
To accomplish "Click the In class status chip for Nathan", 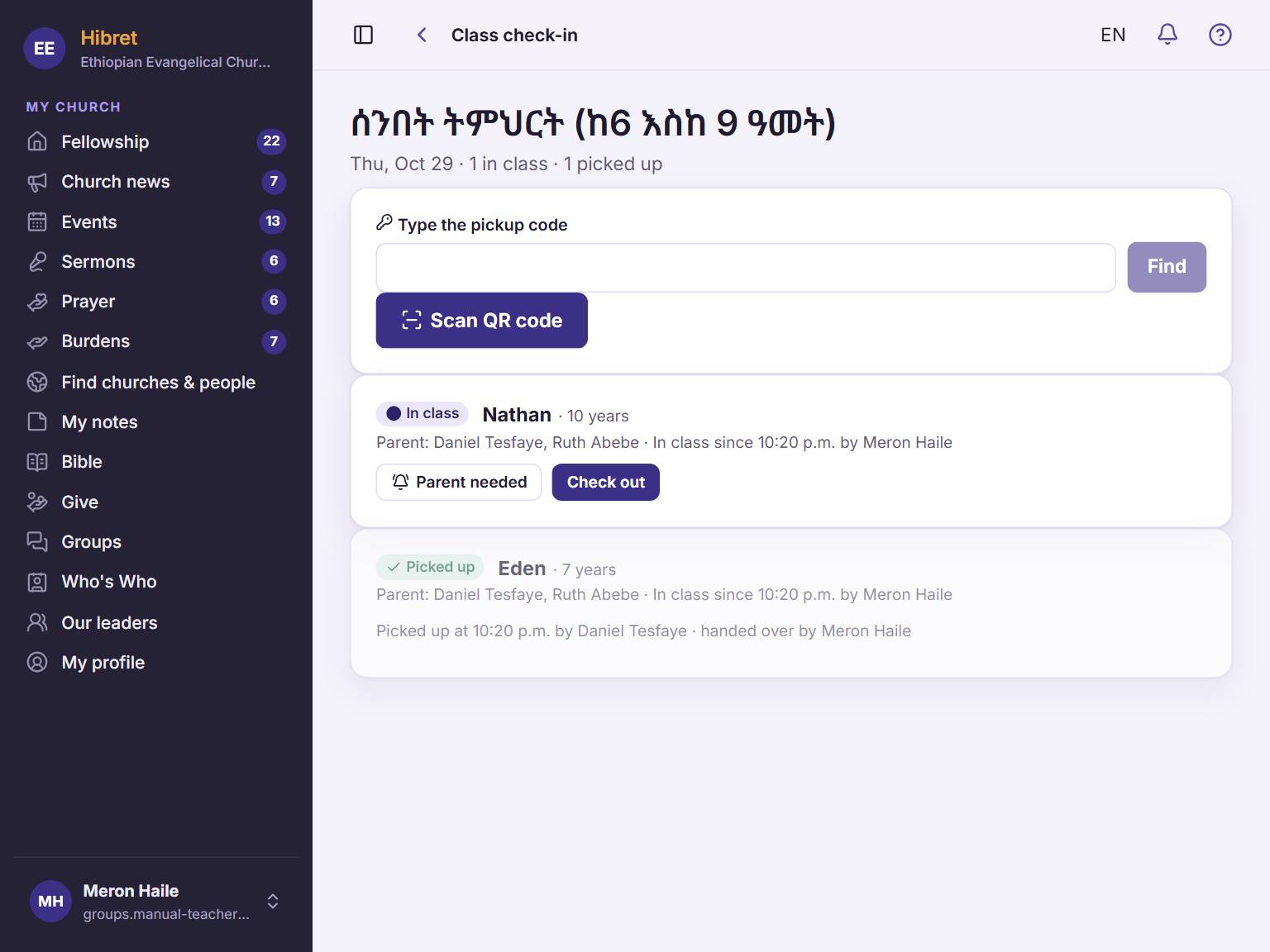I will pos(423,413).
